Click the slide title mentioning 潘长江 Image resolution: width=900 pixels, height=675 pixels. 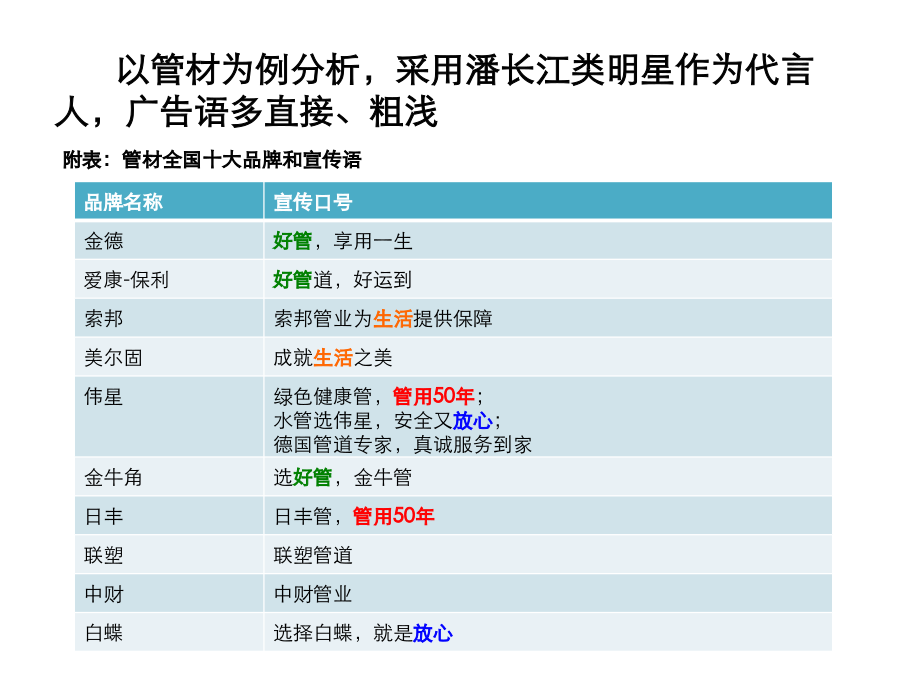click(x=434, y=91)
